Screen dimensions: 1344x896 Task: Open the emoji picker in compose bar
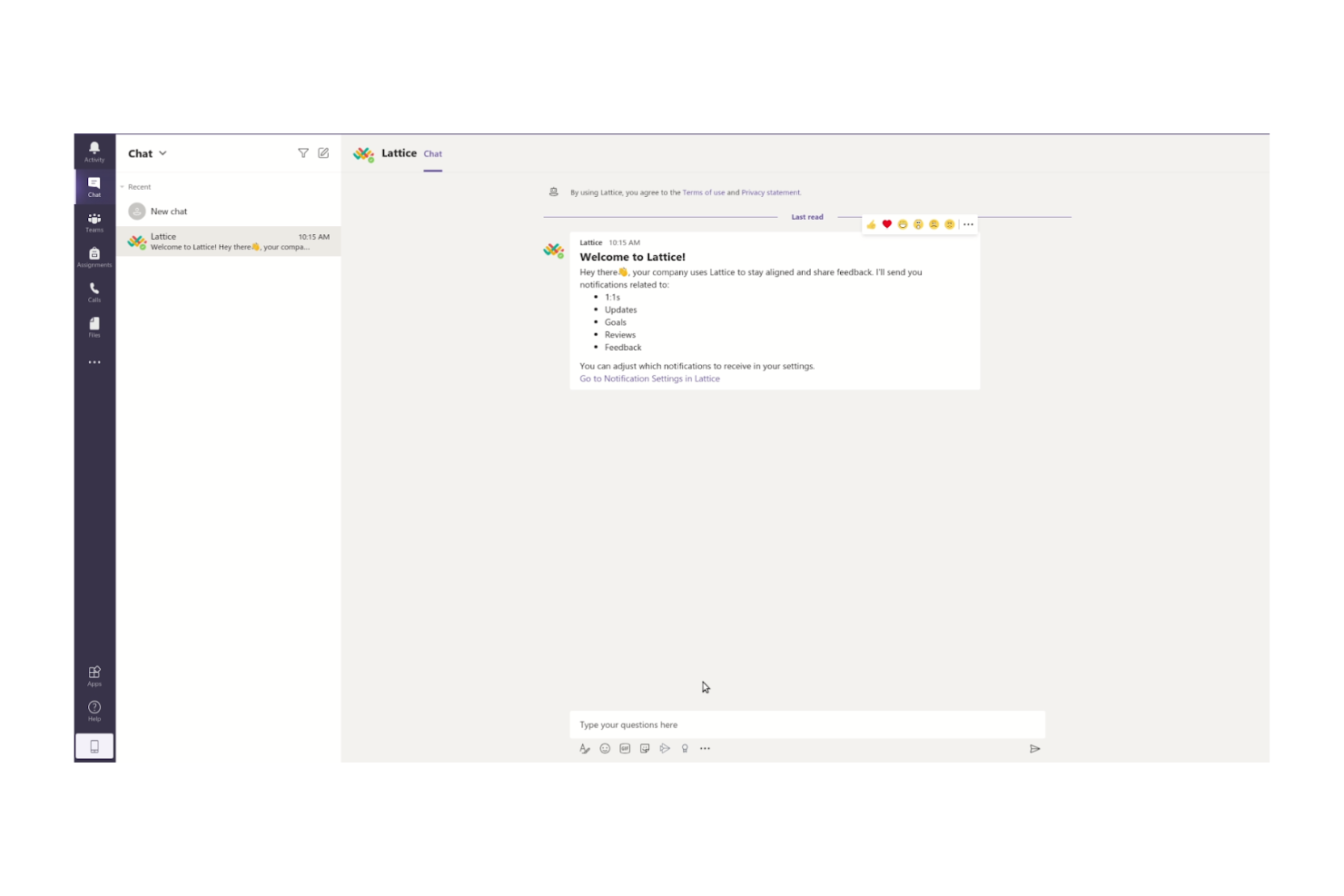coord(605,749)
